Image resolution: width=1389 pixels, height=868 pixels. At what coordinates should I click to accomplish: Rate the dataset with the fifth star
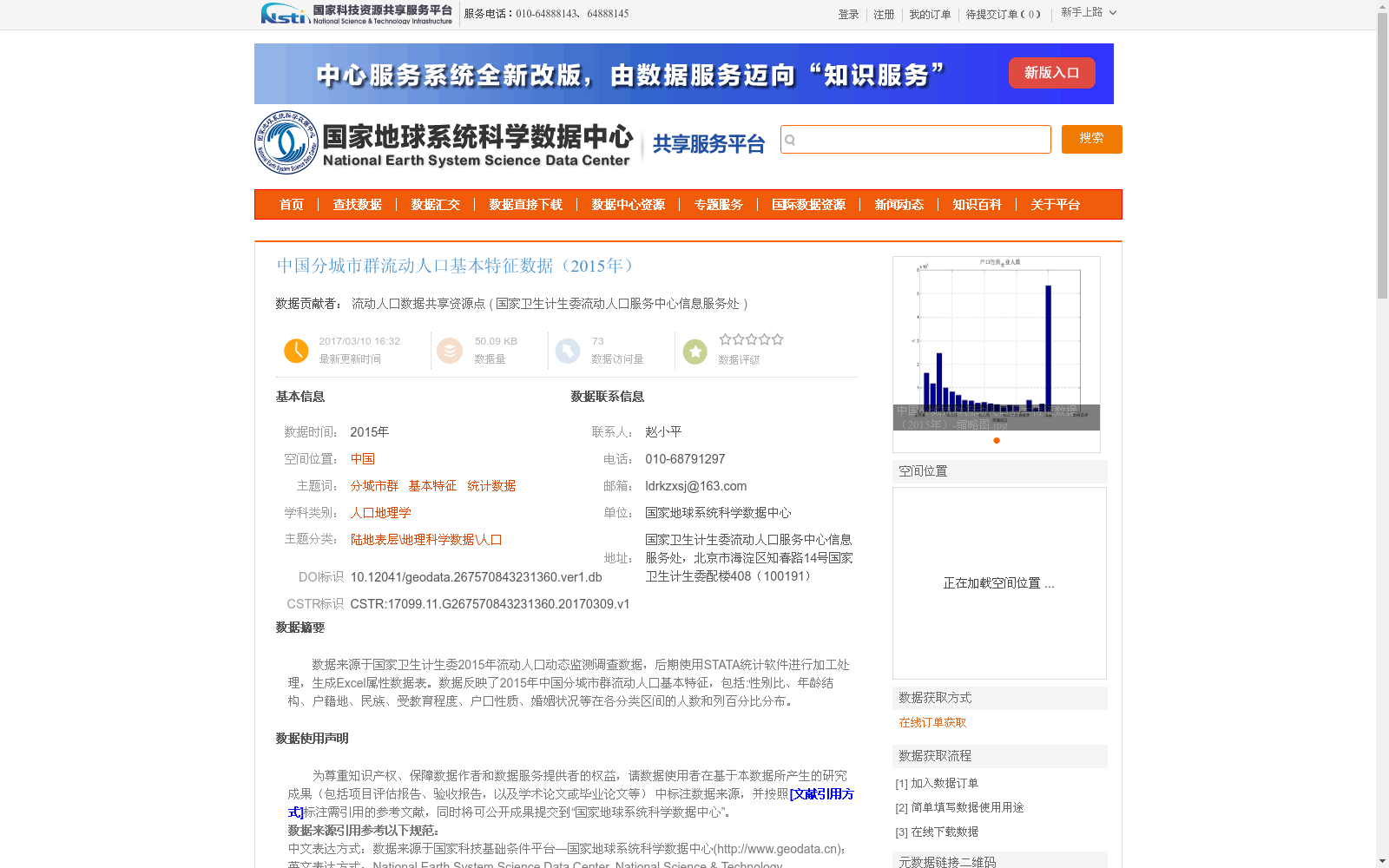click(x=778, y=339)
